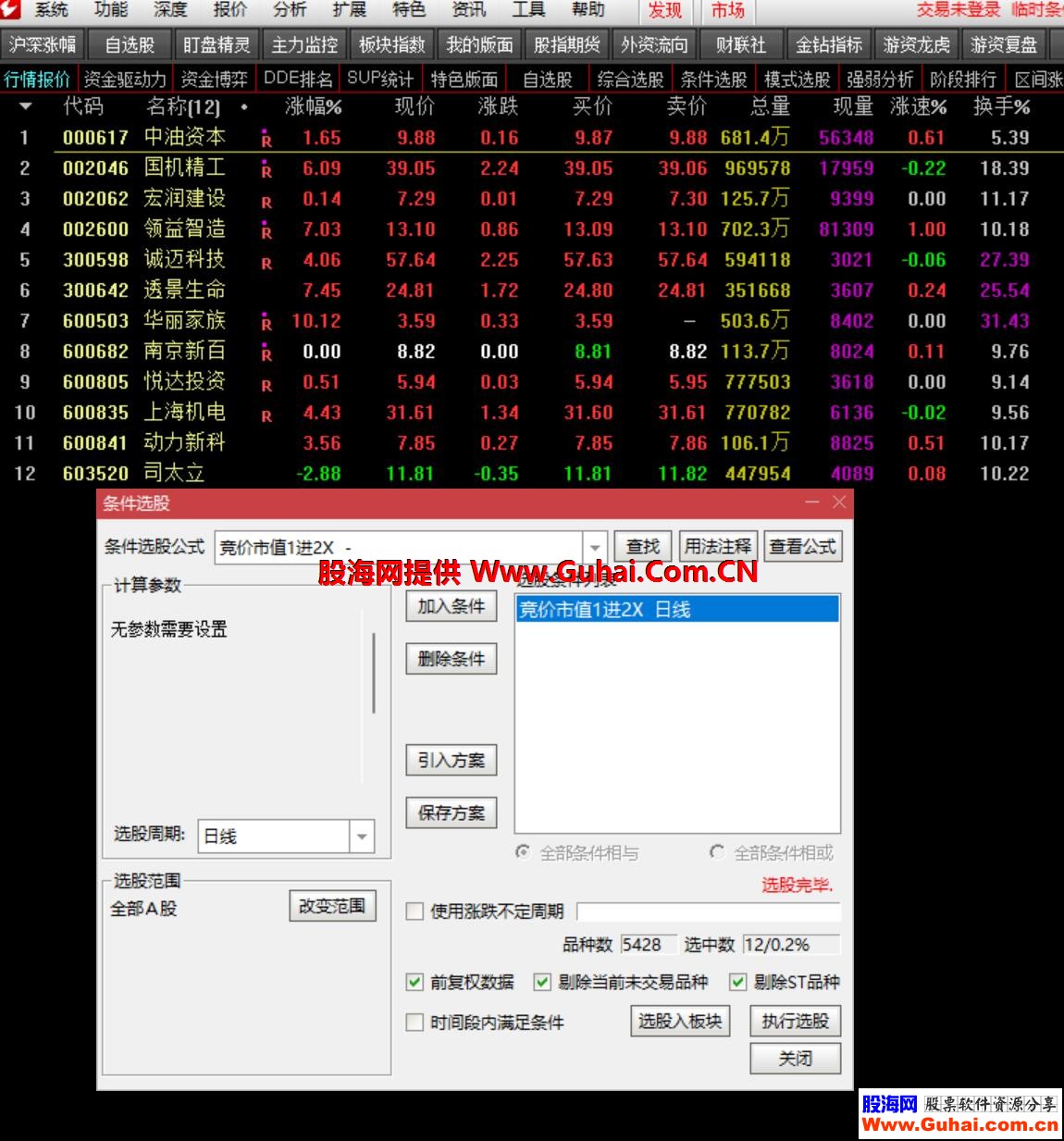Toggle 时间段内满足条件 checkbox
The image size is (1064, 1141).
pyautogui.click(x=414, y=1023)
